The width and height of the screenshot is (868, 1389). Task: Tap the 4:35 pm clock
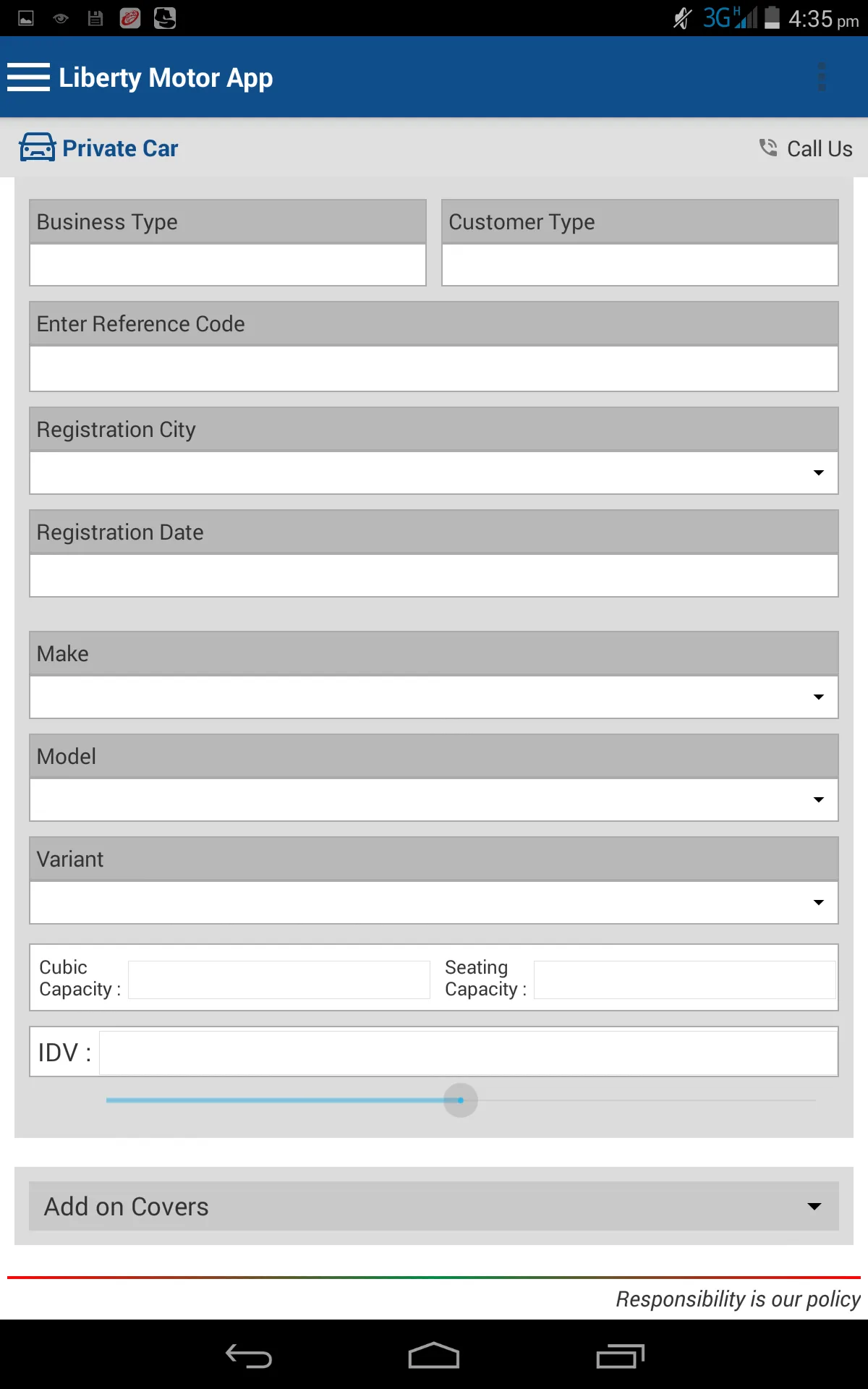[x=824, y=19]
